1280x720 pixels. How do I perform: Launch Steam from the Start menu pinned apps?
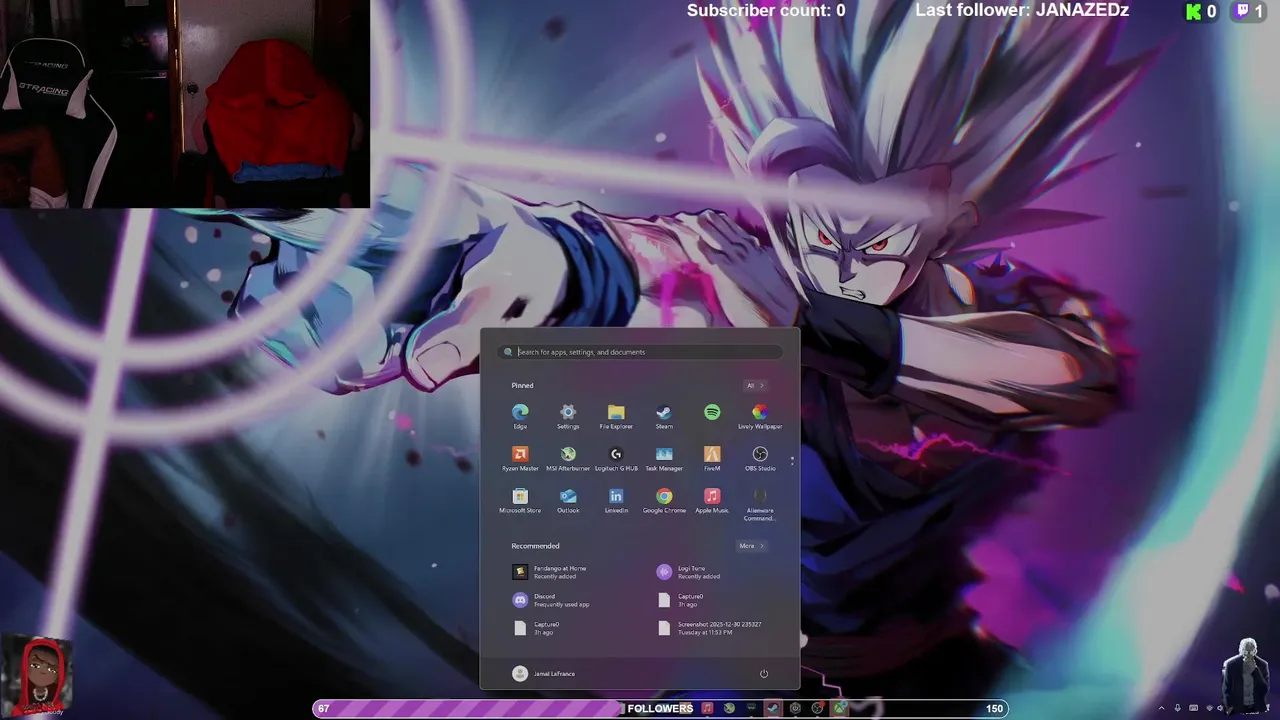(x=664, y=416)
